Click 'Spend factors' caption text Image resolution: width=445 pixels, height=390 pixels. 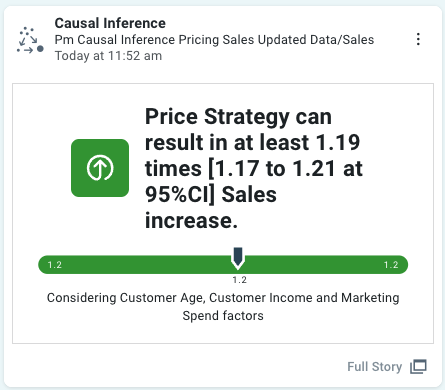pos(223,315)
